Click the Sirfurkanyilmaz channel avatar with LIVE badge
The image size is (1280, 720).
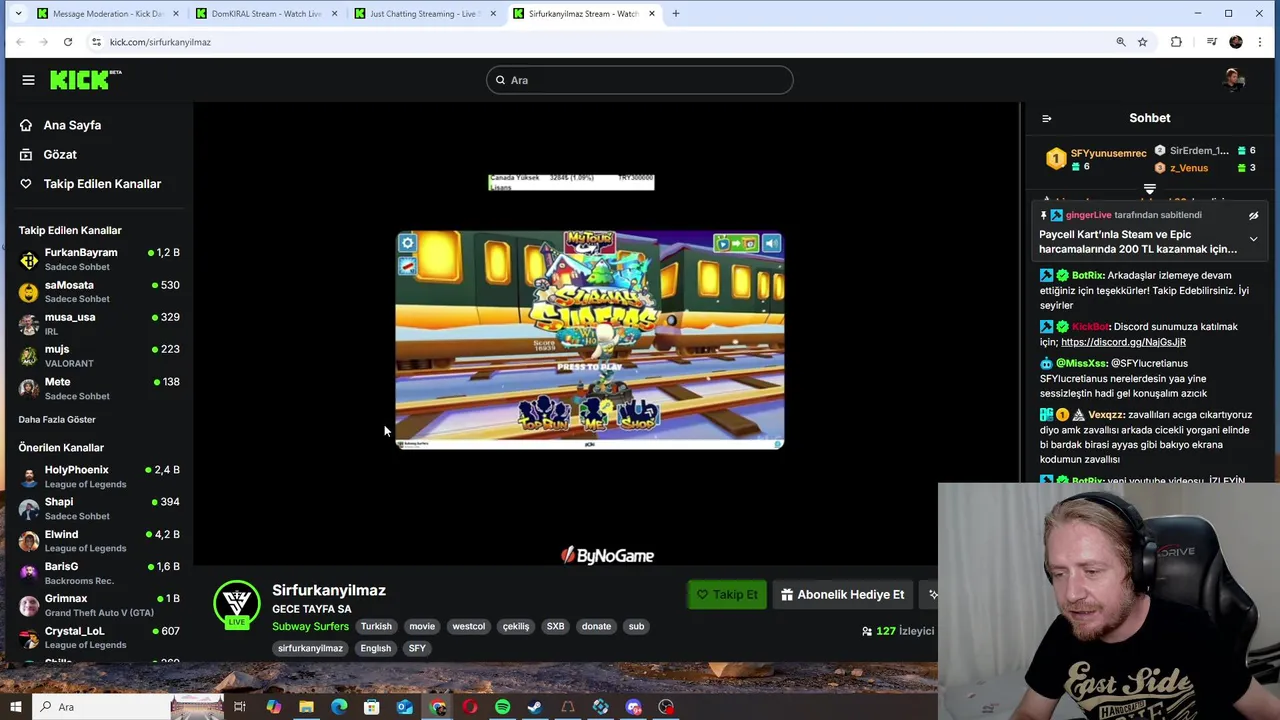pyautogui.click(x=237, y=605)
